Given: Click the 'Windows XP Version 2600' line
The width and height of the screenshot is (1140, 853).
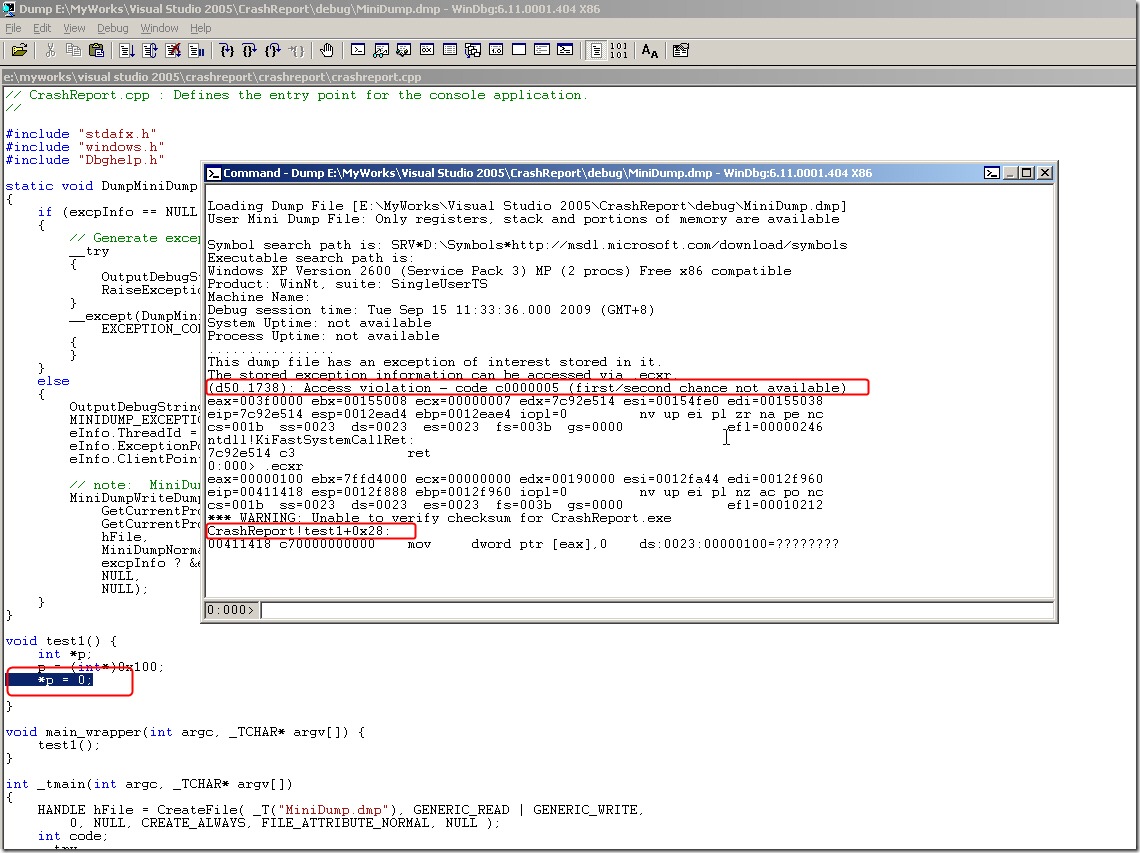Looking at the screenshot, I should (499, 271).
